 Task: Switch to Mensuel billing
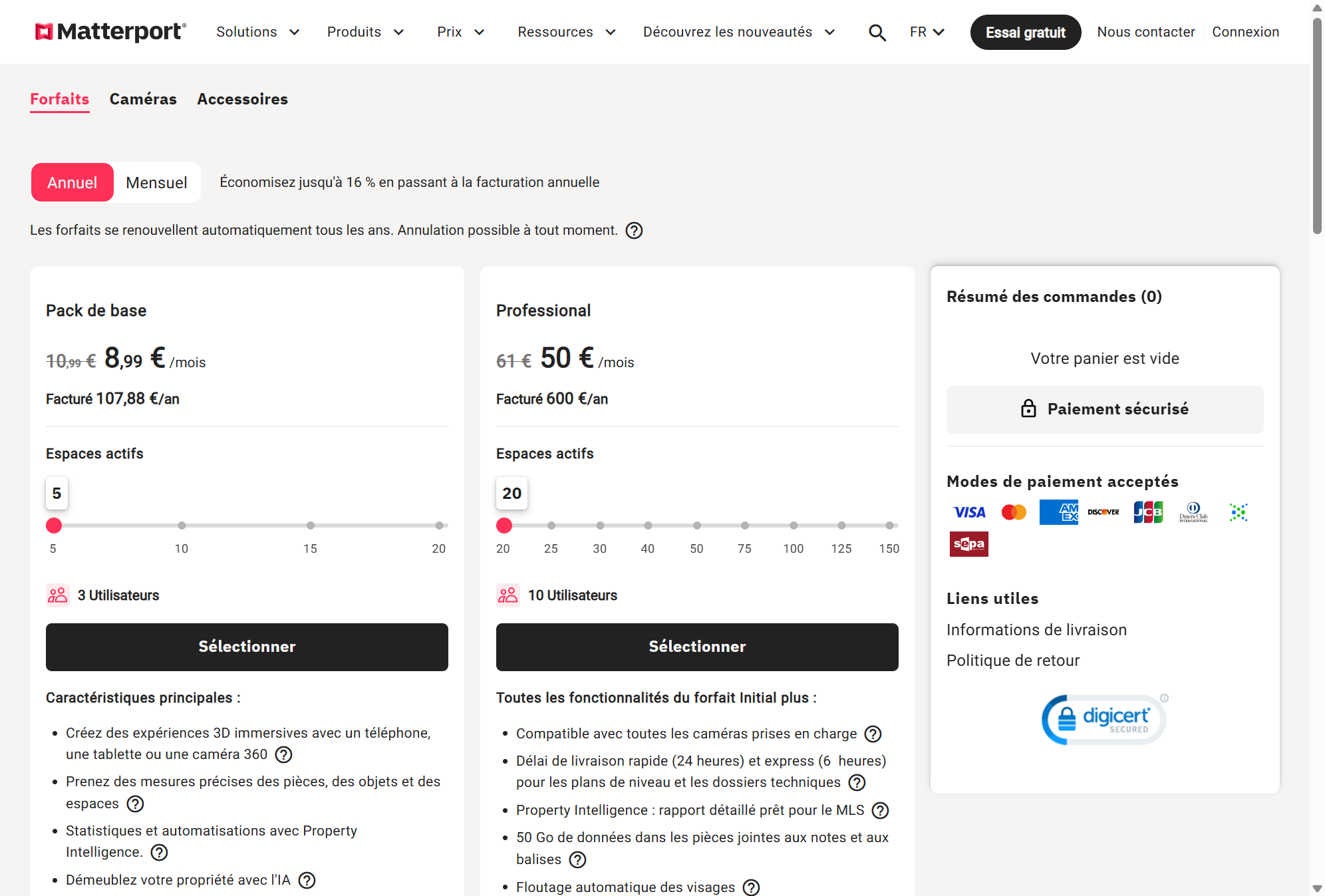[x=156, y=182]
